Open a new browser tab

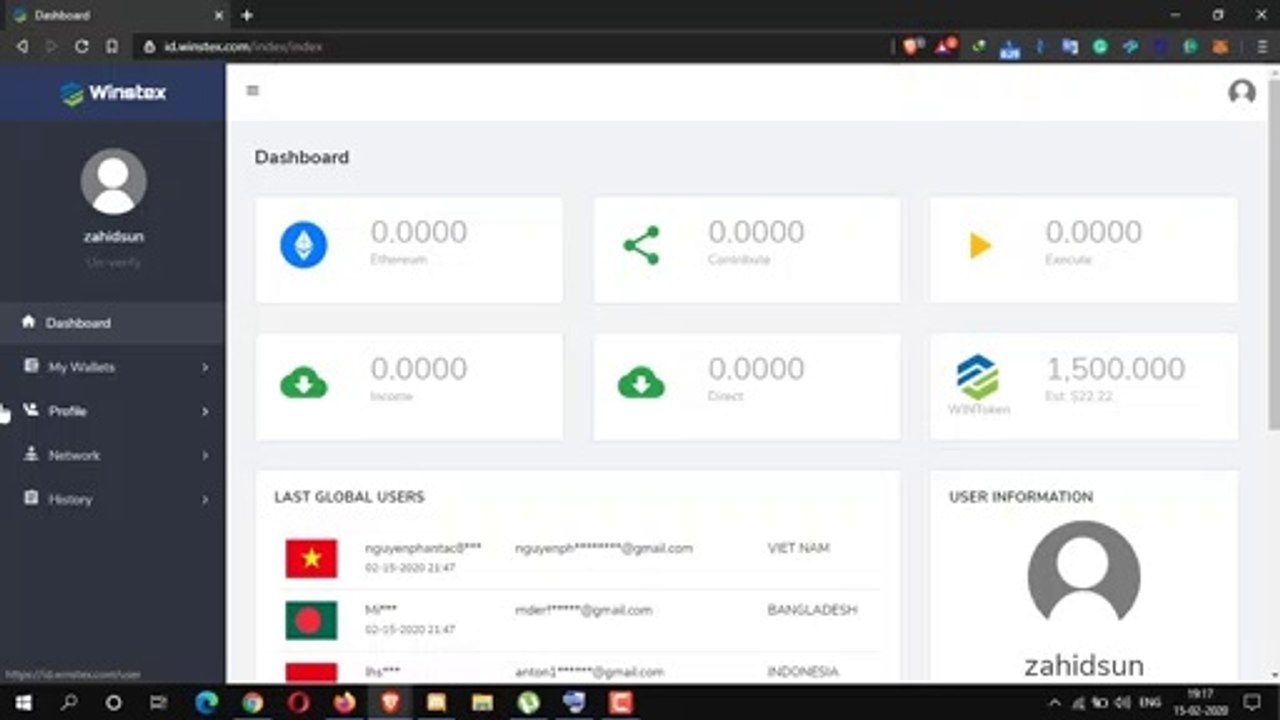247,15
